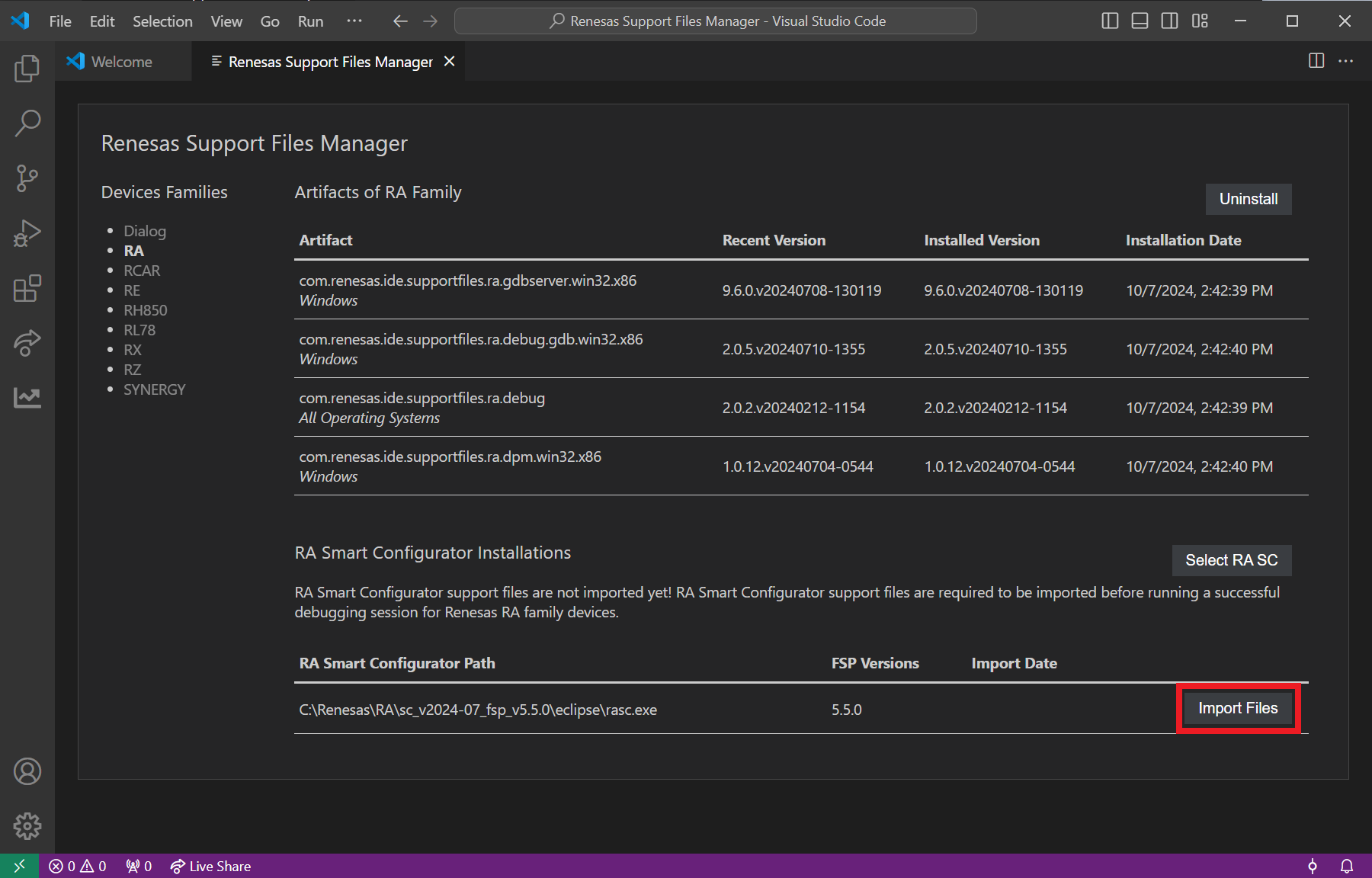Open the Source Control view
Image resolution: width=1372 pixels, height=878 pixels.
(x=27, y=178)
